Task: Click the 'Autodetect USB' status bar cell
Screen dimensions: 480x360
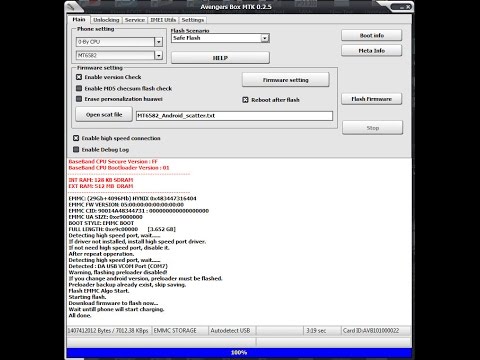Action: [232, 331]
